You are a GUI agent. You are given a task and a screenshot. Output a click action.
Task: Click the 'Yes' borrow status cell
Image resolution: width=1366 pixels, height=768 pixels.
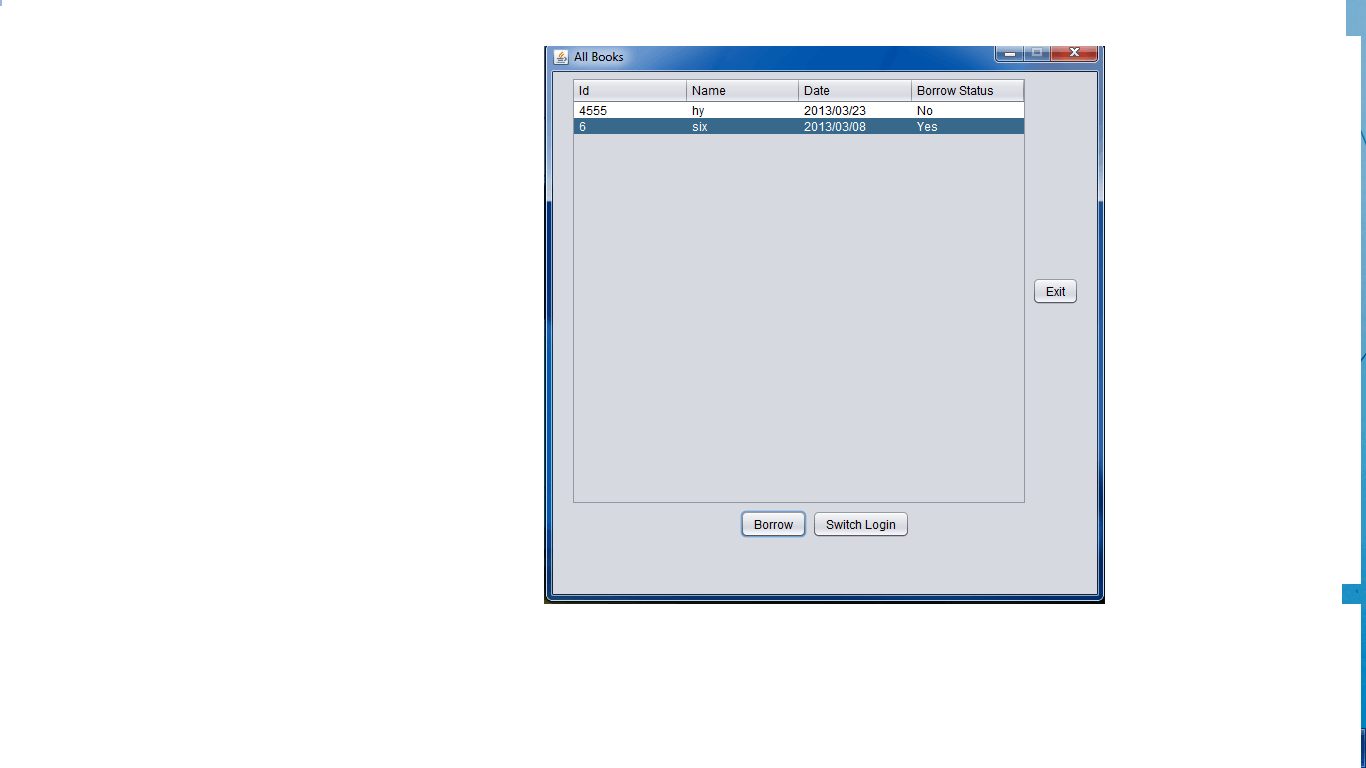pyautogui.click(x=968, y=126)
